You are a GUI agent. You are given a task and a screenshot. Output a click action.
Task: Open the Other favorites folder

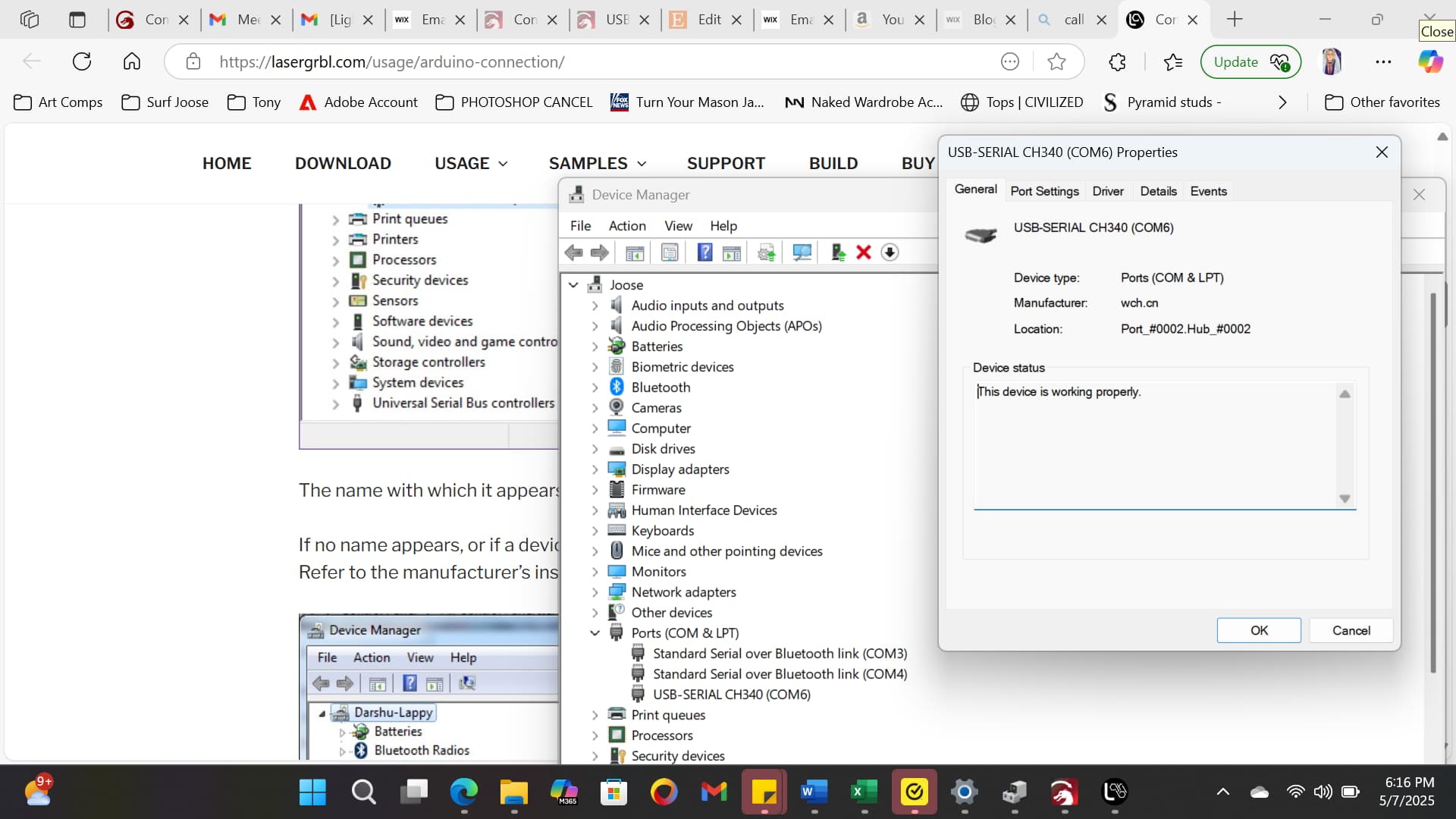pos(1382,102)
